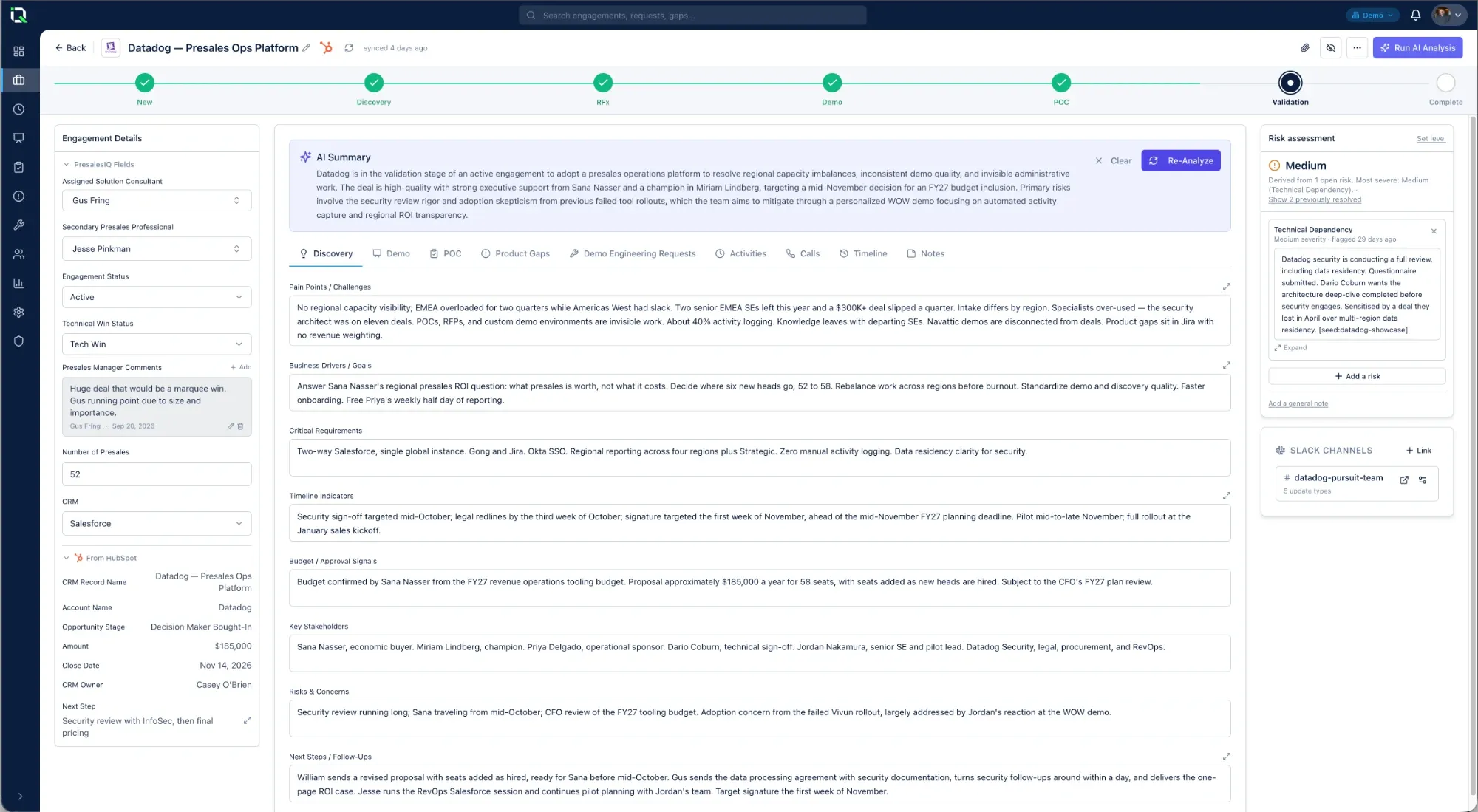Open the Demo Engineering Requests tab
This screenshot has width=1478, height=812.
(x=633, y=254)
